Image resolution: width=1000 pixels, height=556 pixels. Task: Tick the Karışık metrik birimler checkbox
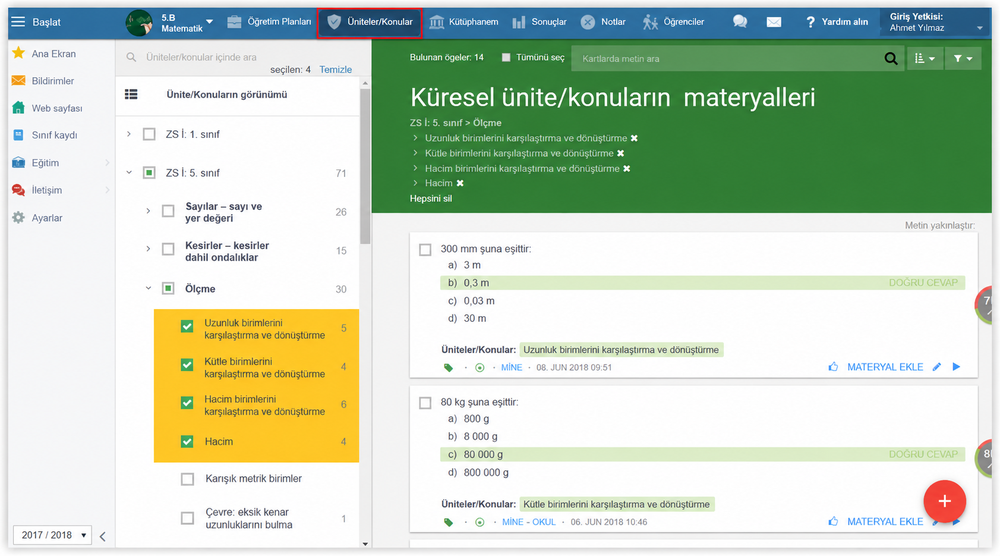[x=187, y=479]
